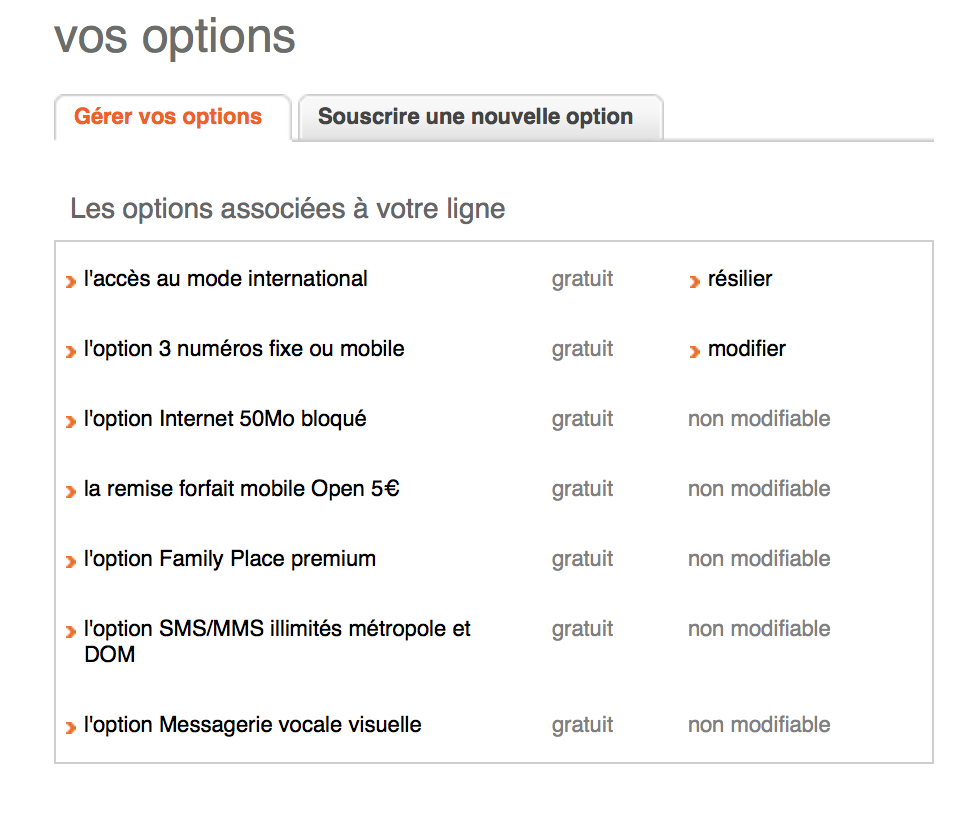Click arrow icon beside Messagerie vocale visuelle

click(x=71, y=728)
